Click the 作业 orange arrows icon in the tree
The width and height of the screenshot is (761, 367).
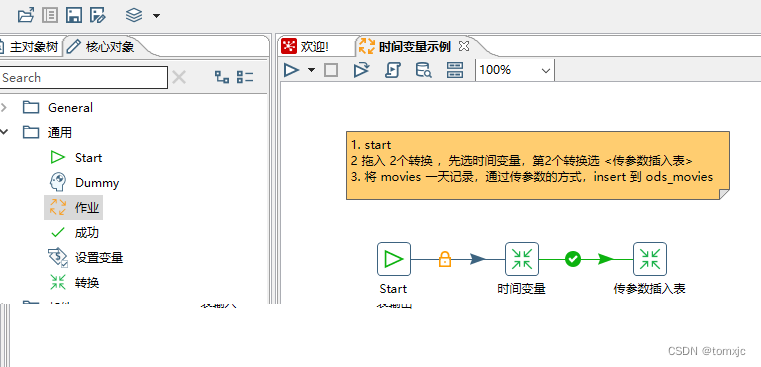click(x=58, y=207)
